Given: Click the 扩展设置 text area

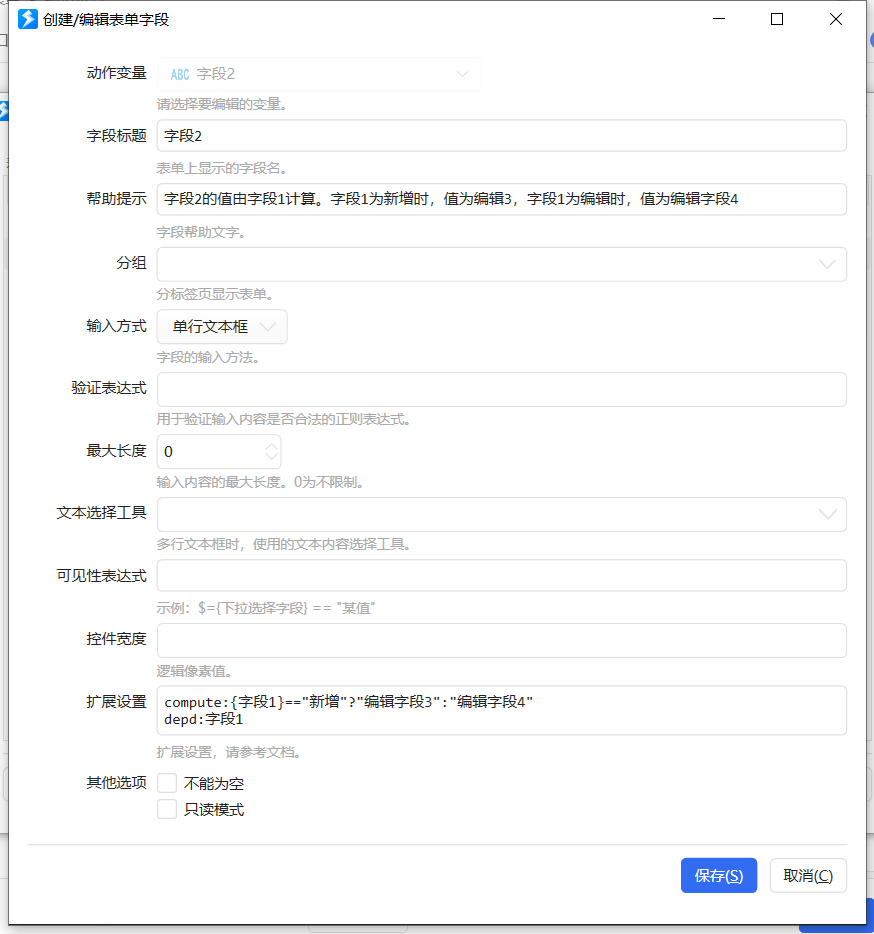Looking at the screenshot, I should 501,710.
